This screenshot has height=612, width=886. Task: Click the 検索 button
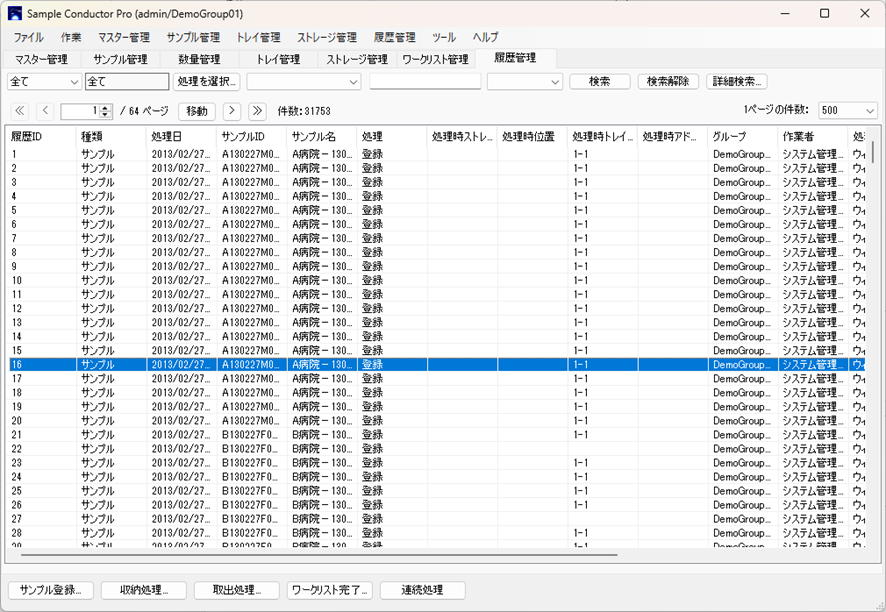[599, 82]
